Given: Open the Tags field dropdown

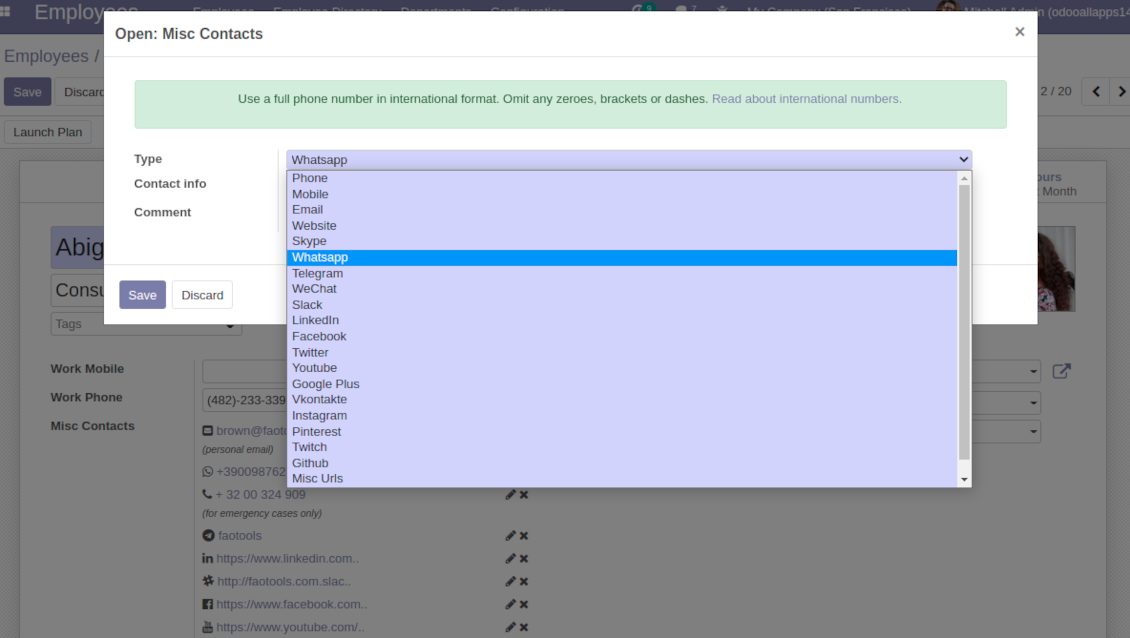Looking at the screenshot, I should coord(230,326).
